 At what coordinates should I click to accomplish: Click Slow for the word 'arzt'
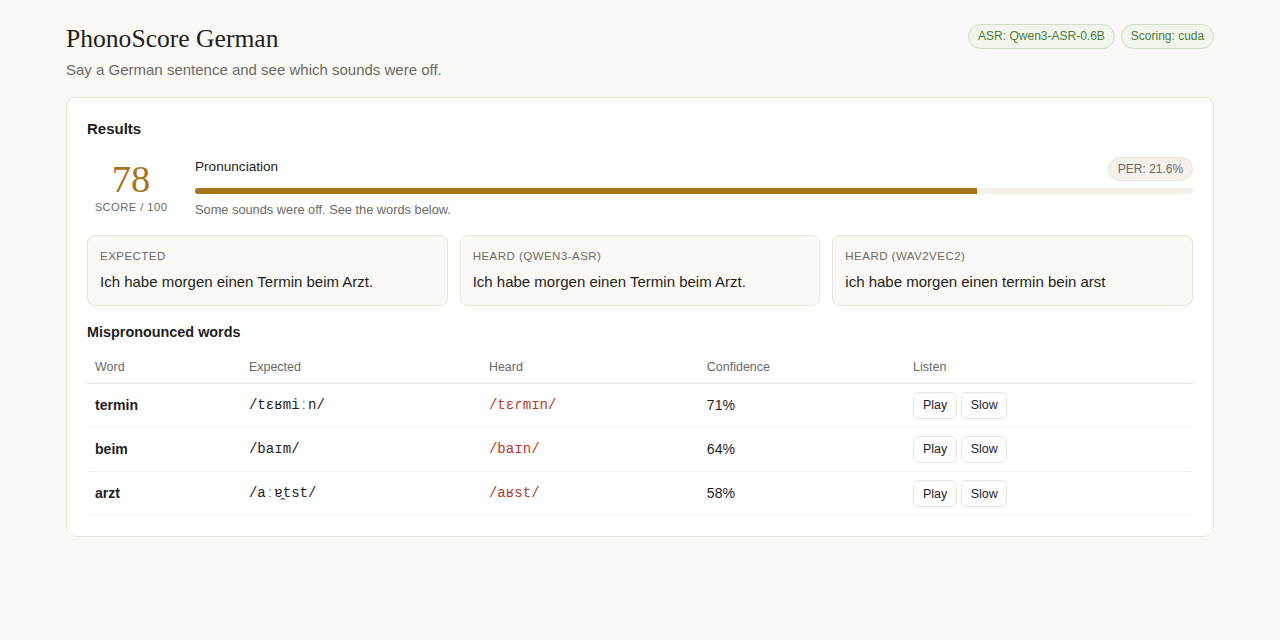pyautogui.click(x=984, y=493)
